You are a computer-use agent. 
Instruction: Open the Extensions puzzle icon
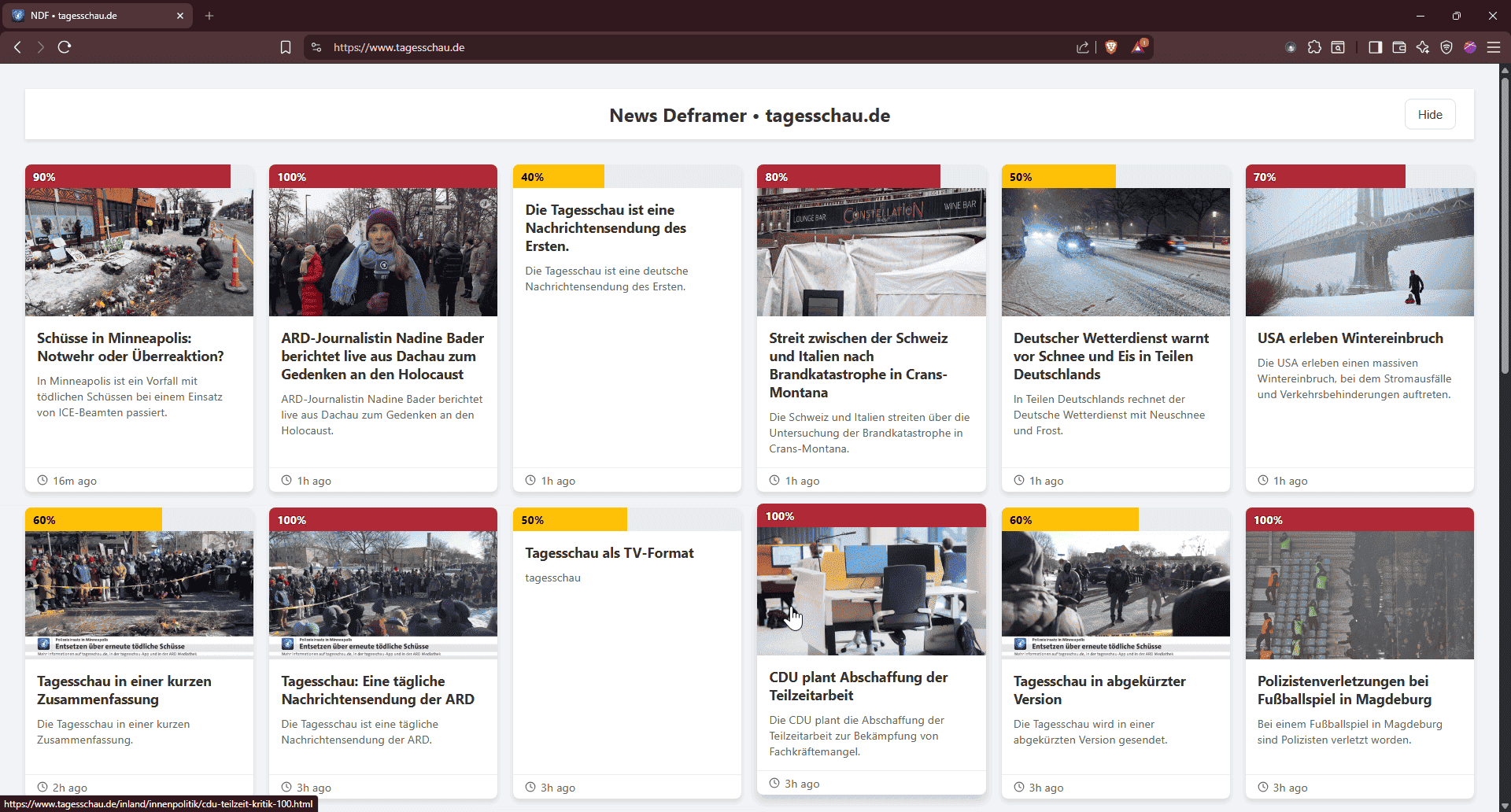coord(1314,47)
